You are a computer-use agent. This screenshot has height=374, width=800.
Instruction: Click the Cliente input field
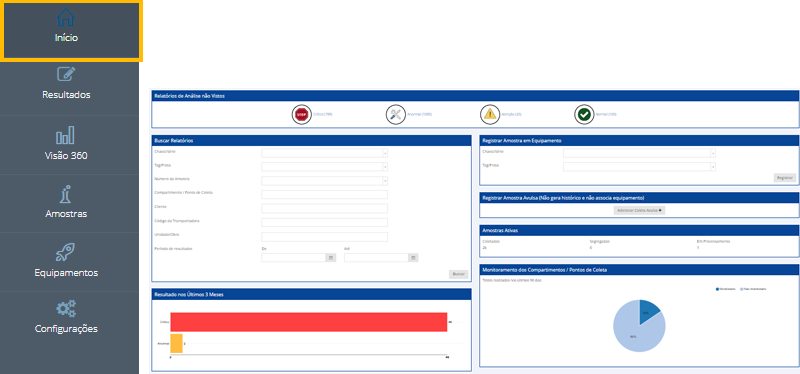tap(324, 208)
